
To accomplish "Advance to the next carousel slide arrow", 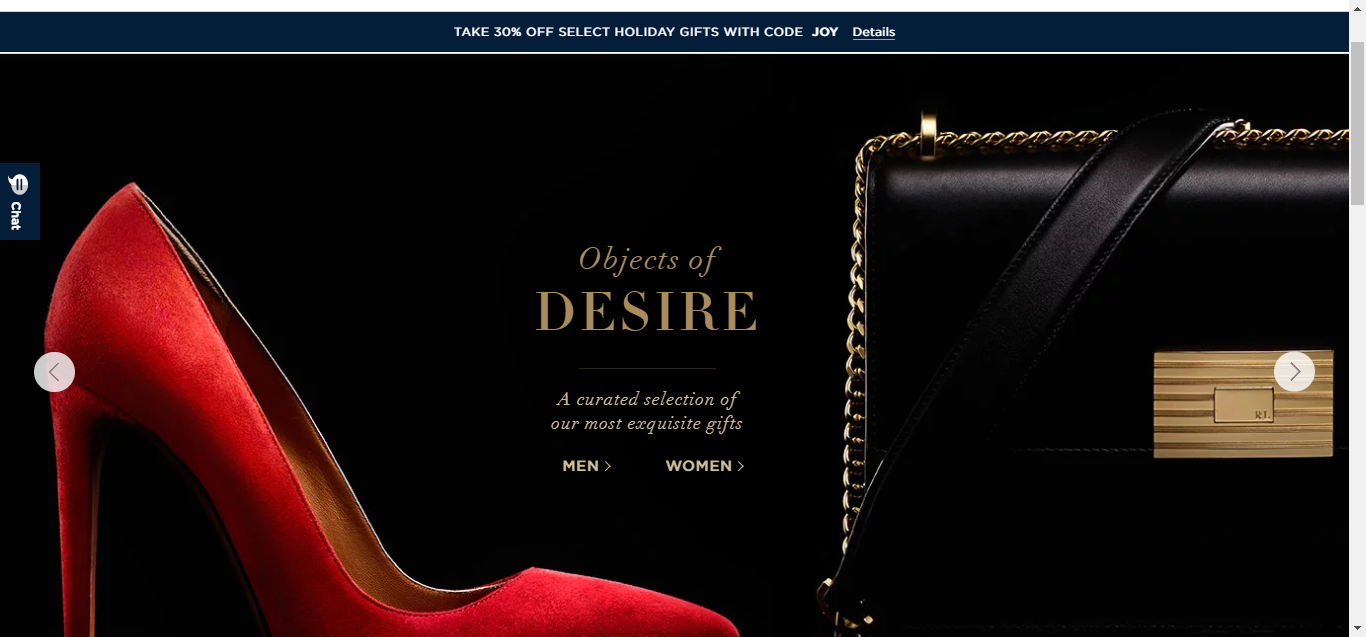I will click(1294, 372).
